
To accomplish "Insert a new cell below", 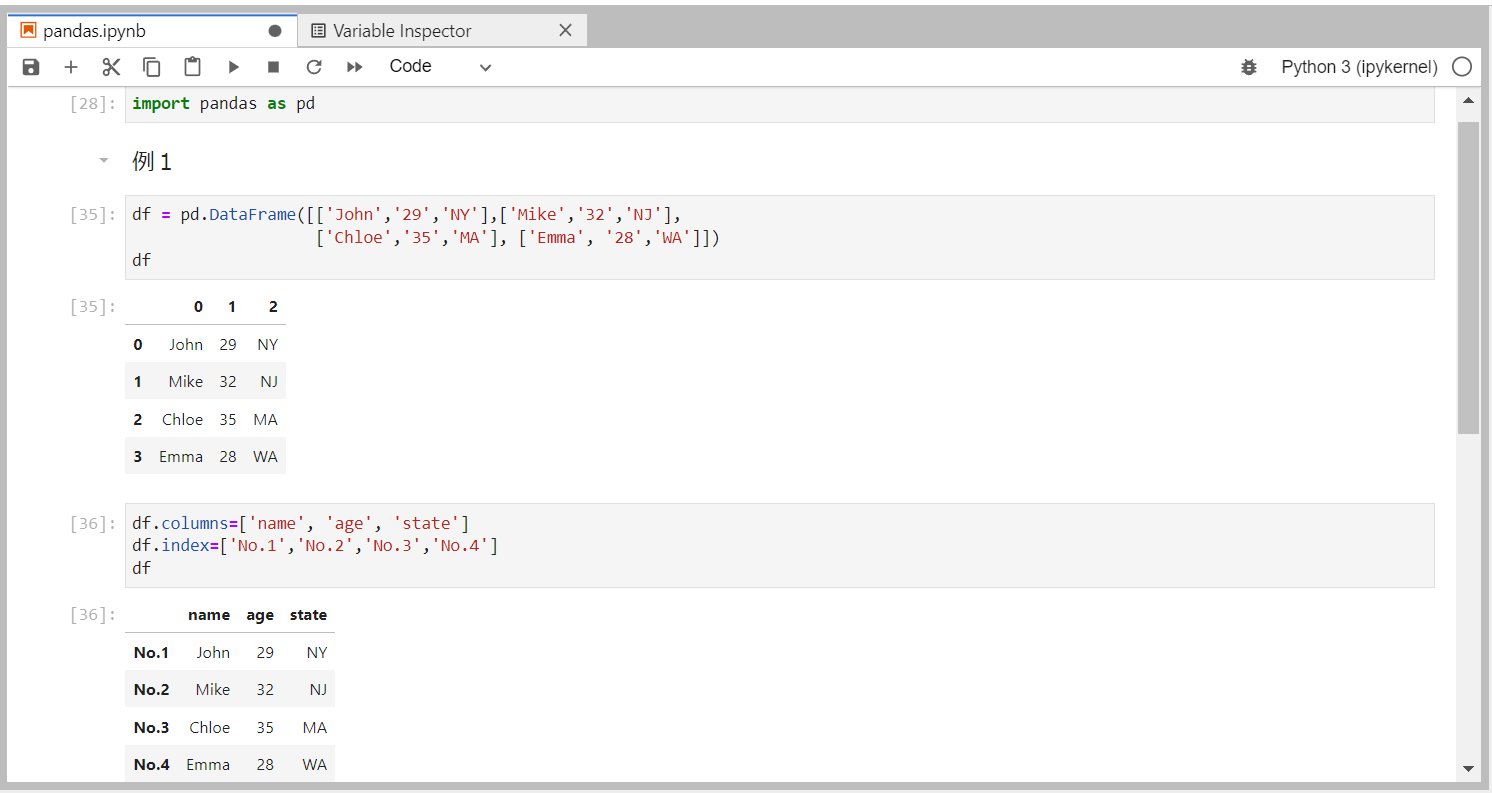I will tap(70, 67).
